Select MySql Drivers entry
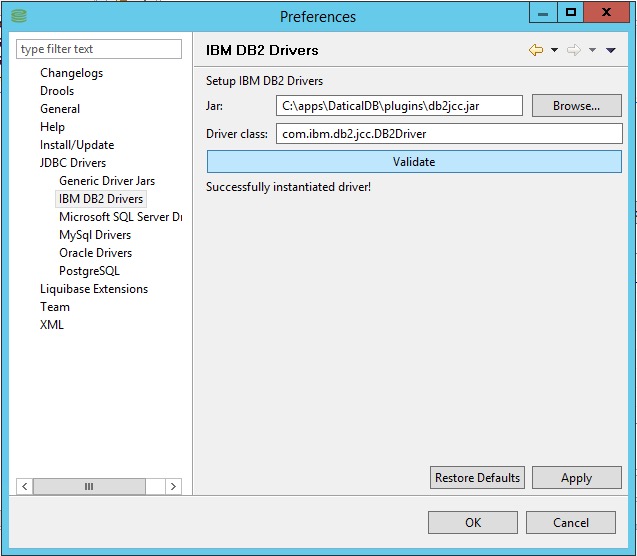The width and height of the screenshot is (637, 556). coord(95,235)
